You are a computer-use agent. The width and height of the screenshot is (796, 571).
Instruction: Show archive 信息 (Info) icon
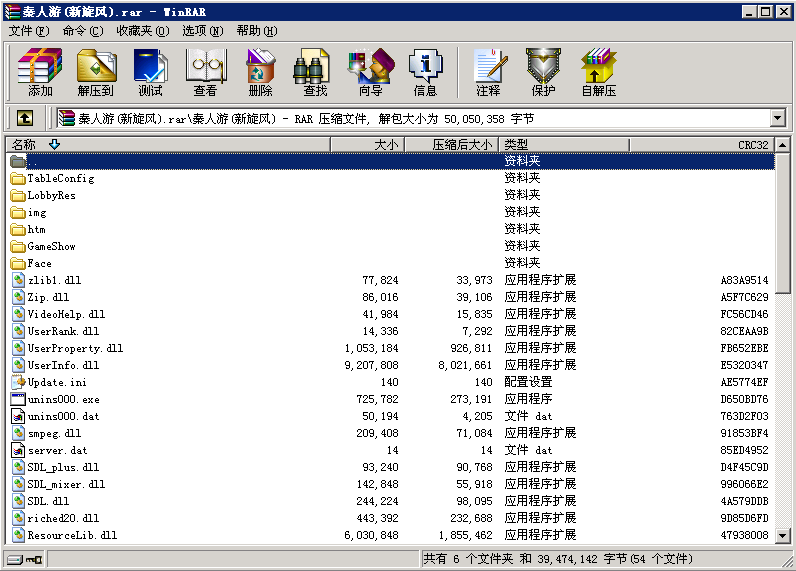pyautogui.click(x=425, y=72)
